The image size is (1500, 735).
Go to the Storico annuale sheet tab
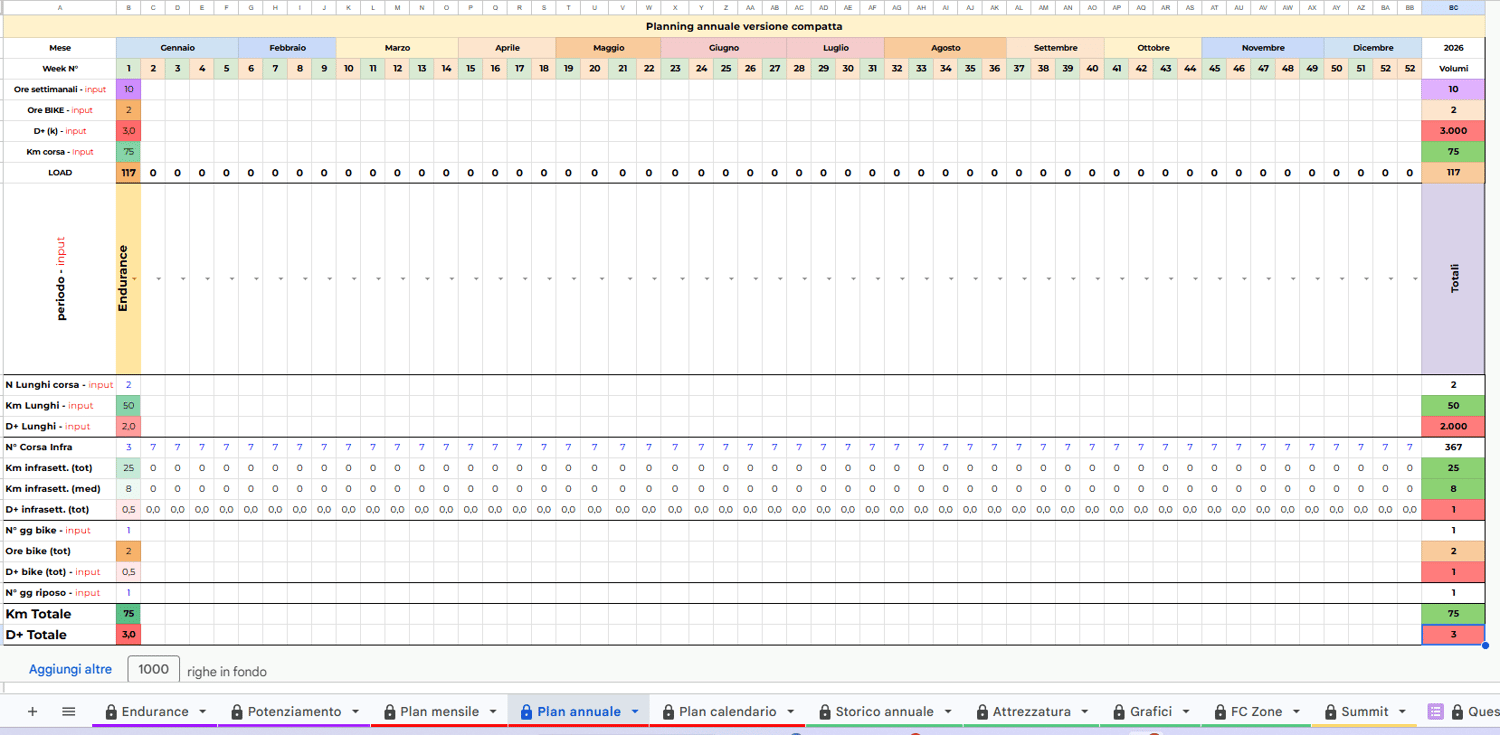884,711
